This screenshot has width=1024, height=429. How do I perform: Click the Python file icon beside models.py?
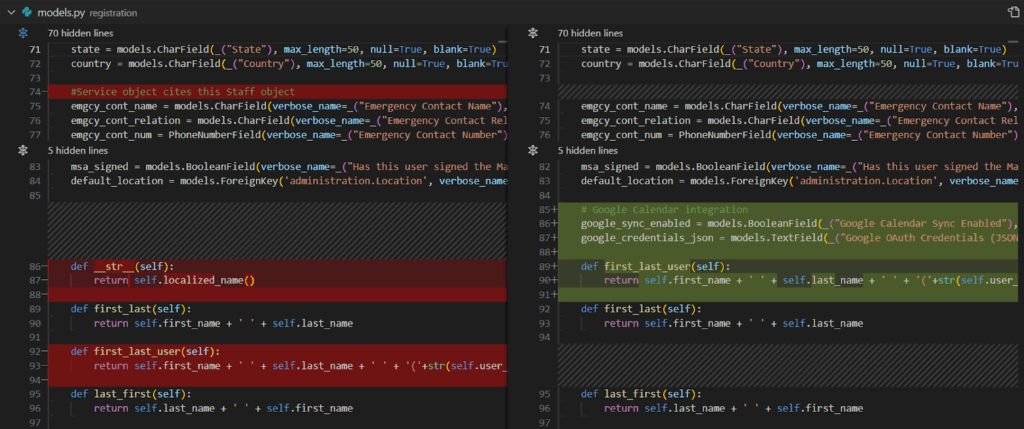click(x=26, y=13)
